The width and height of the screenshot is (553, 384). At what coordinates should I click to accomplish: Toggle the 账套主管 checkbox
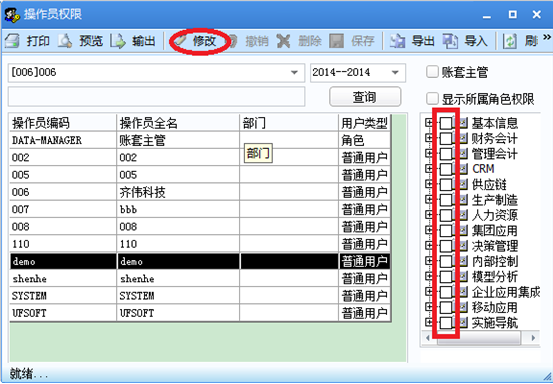coord(432,72)
